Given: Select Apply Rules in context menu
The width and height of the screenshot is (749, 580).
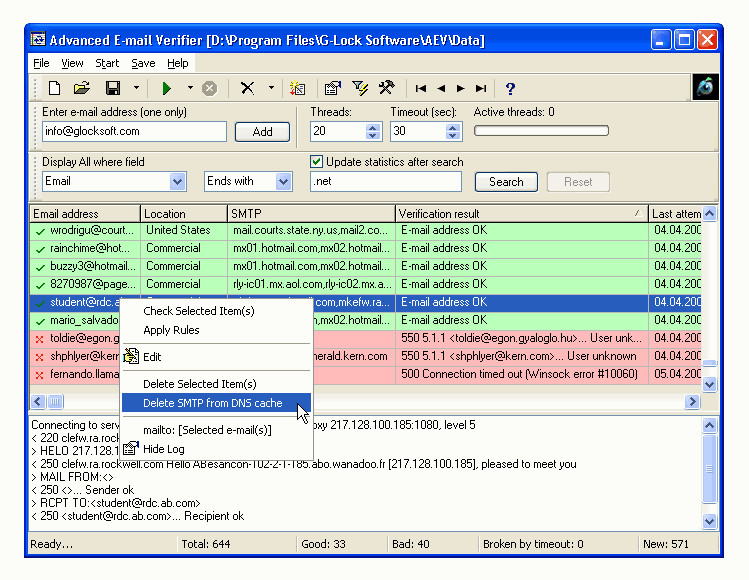Looking at the screenshot, I should click(x=171, y=330).
